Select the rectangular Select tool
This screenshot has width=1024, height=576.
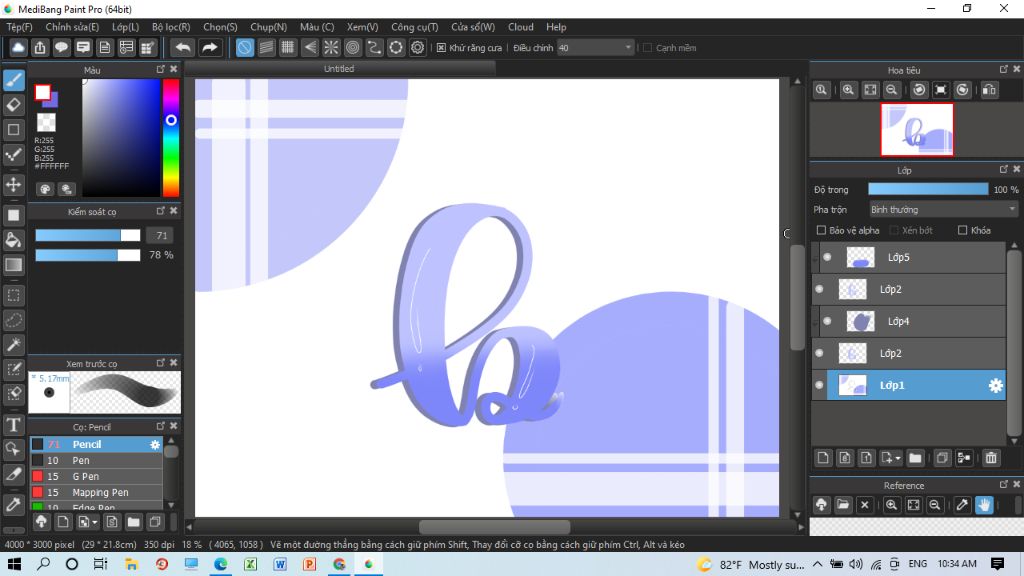click(14, 295)
